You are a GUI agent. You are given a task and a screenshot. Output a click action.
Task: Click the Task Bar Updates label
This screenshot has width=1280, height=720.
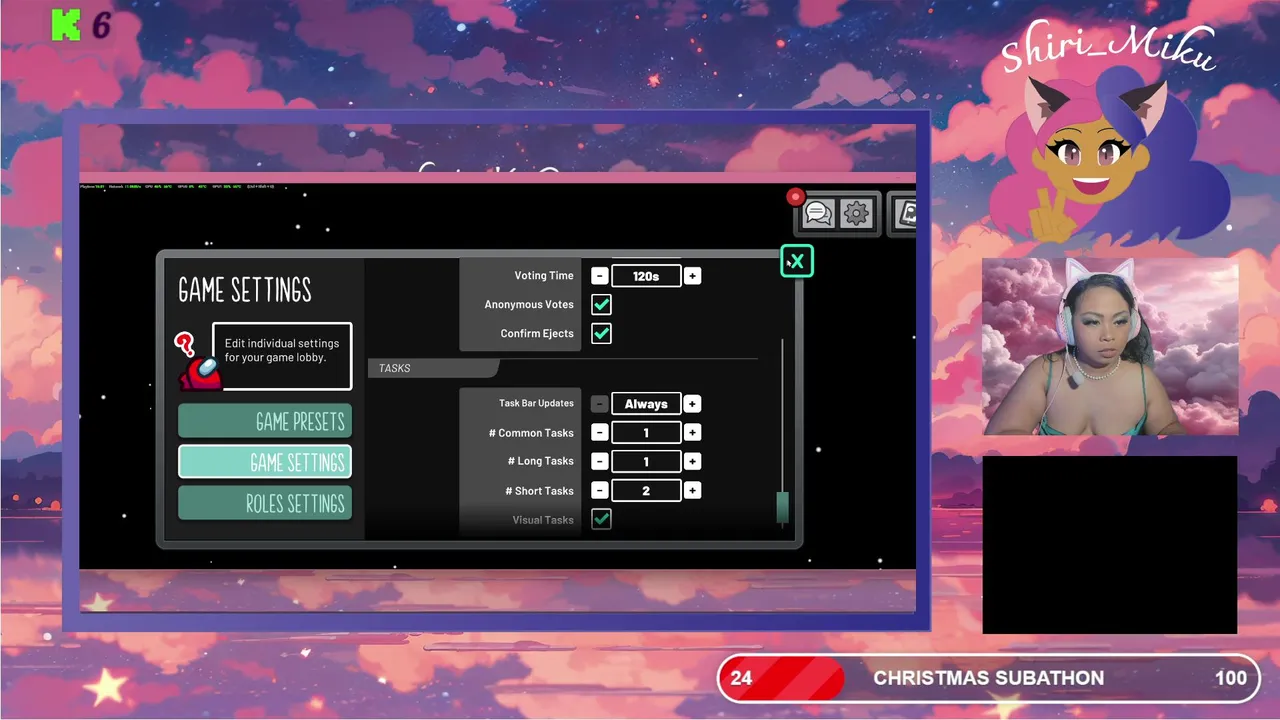(536, 404)
